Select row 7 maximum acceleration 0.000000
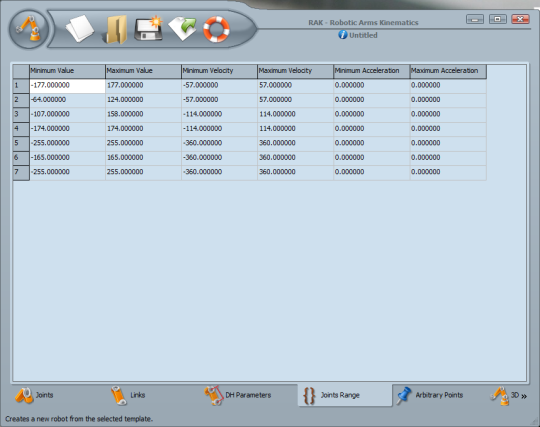540x427 pixels. coord(448,173)
